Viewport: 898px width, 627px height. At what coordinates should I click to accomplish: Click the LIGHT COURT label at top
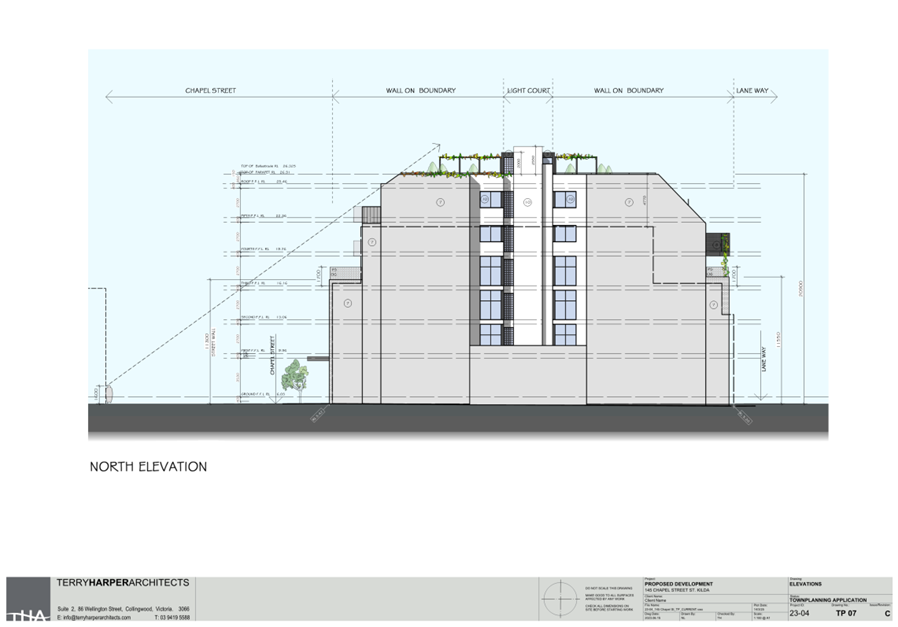click(x=529, y=91)
